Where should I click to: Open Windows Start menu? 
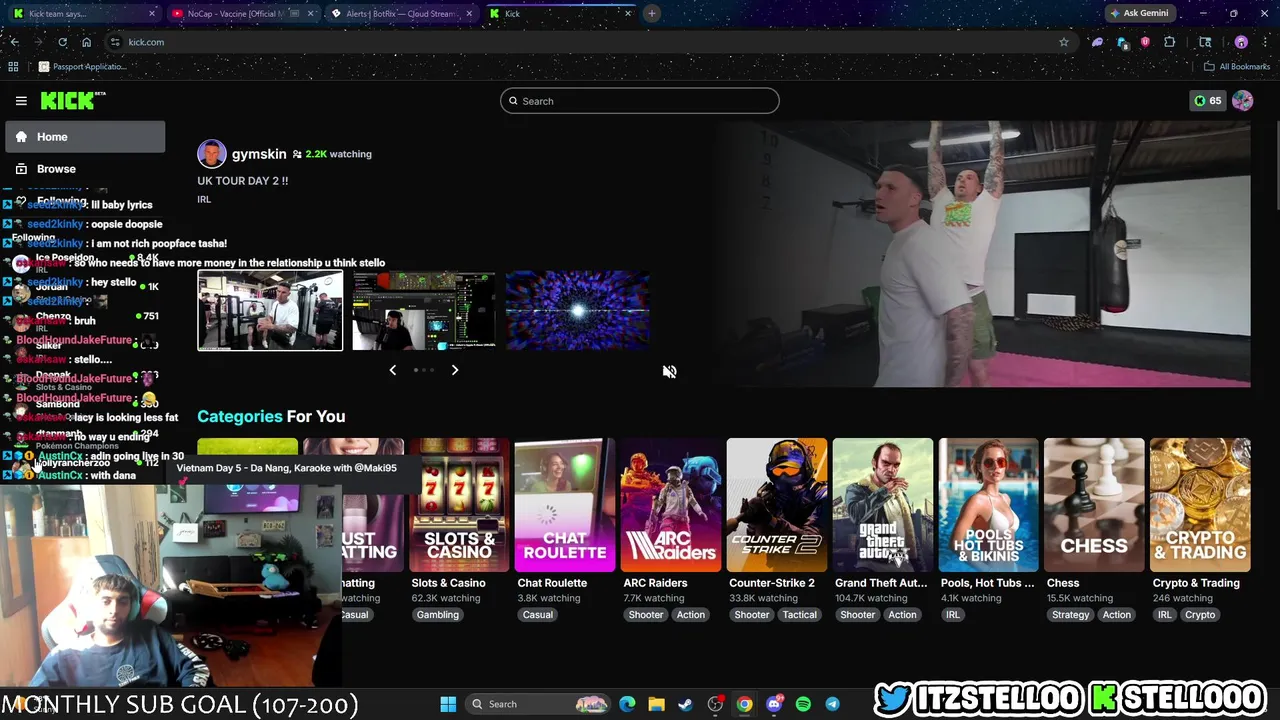coord(448,704)
